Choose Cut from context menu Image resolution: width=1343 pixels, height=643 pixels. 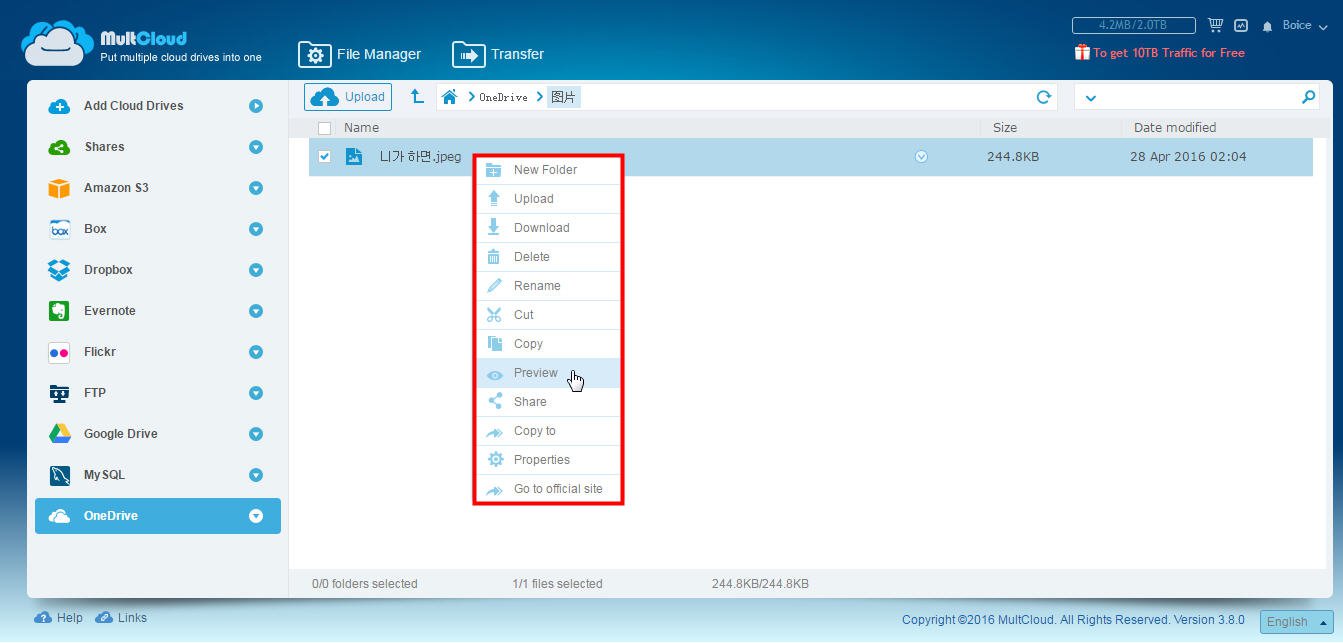[548, 315]
